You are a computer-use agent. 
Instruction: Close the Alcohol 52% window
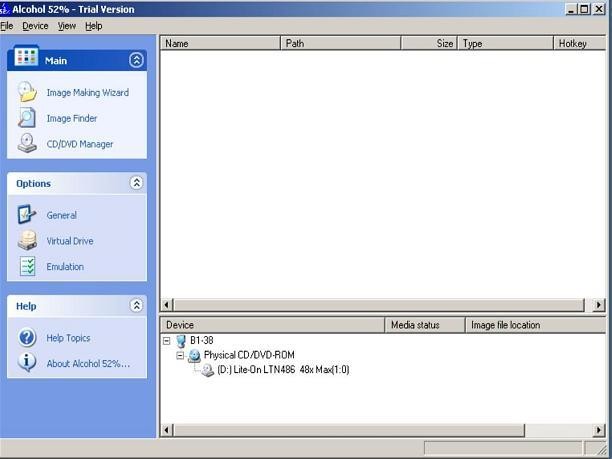click(599, 9)
